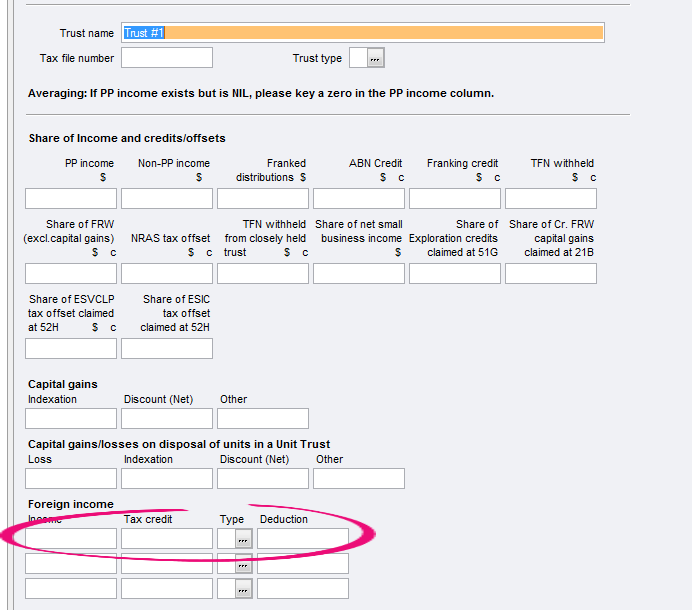Select the NRAS tax offset field

click(167, 273)
